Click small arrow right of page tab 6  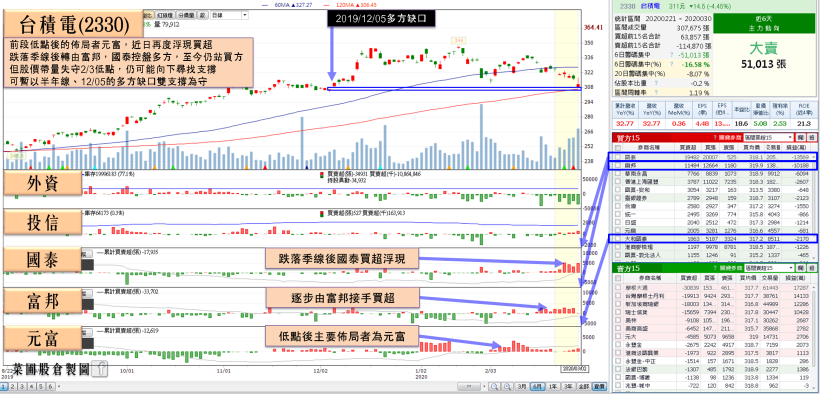click(x=59, y=386)
